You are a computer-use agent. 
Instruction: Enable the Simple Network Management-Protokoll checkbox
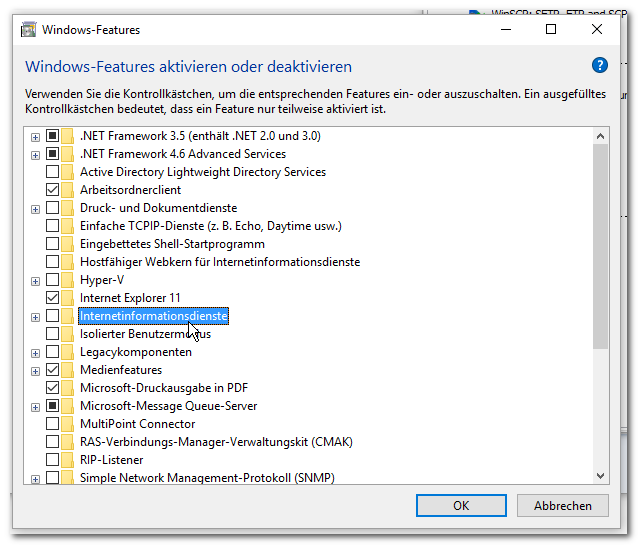point(52,477)
